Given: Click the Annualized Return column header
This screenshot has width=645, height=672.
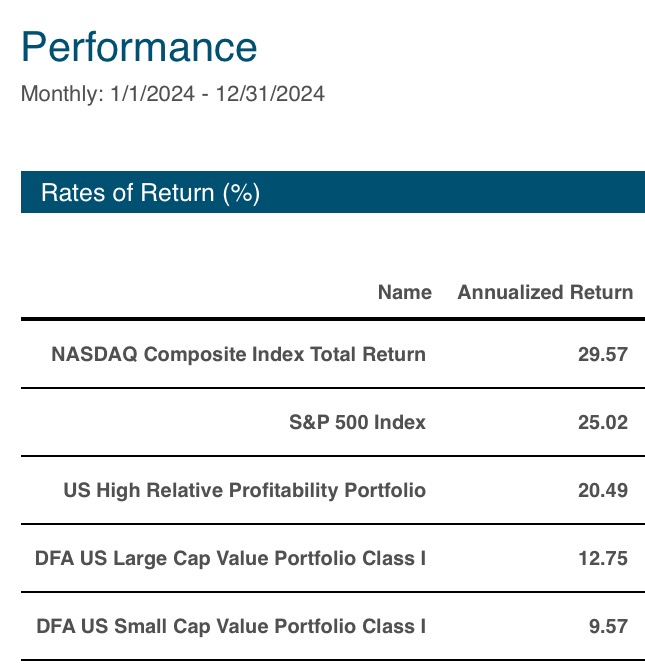Looking at the screenshot, I should click(x=545, y=292).
